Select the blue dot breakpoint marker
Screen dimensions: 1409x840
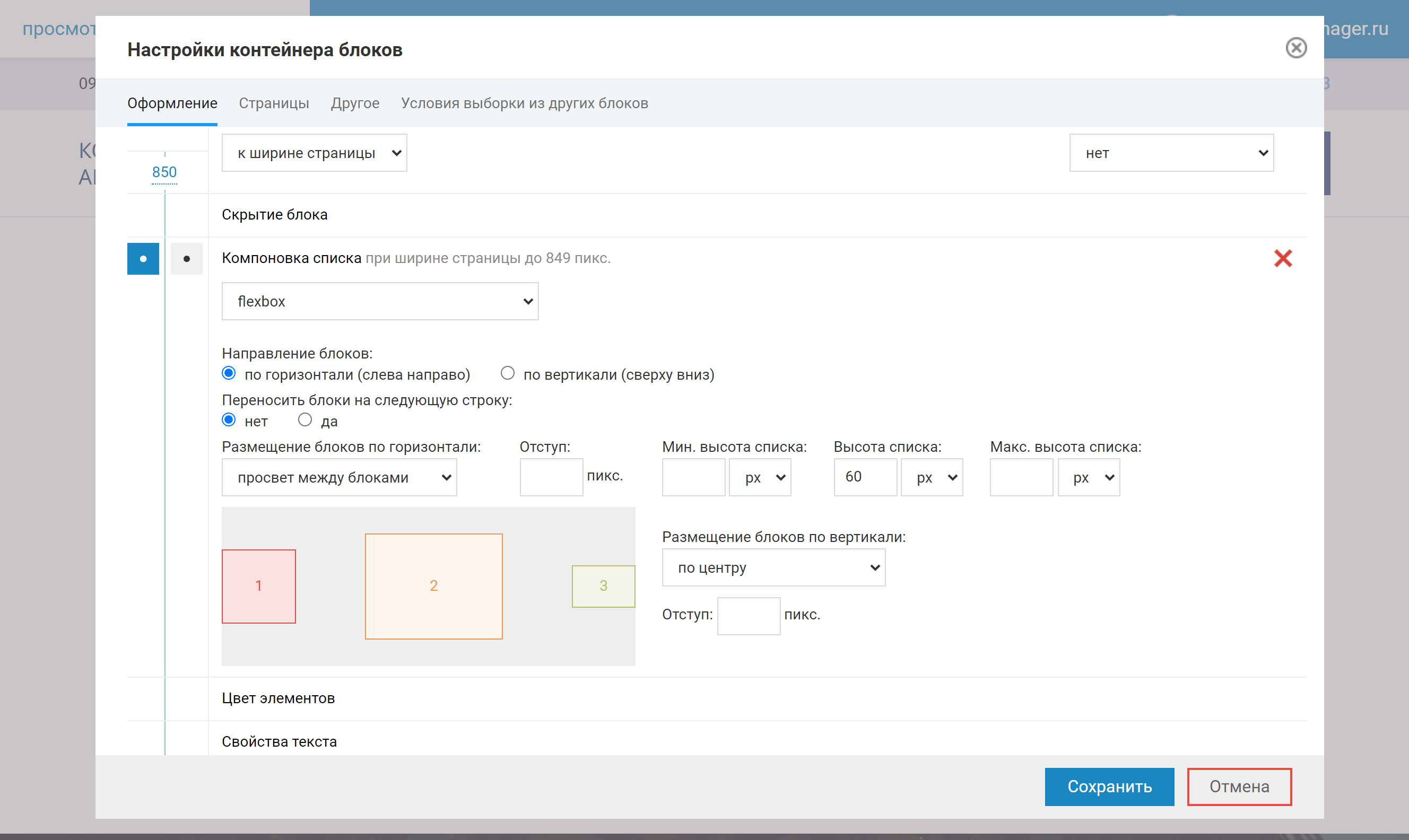pos(143,259)
